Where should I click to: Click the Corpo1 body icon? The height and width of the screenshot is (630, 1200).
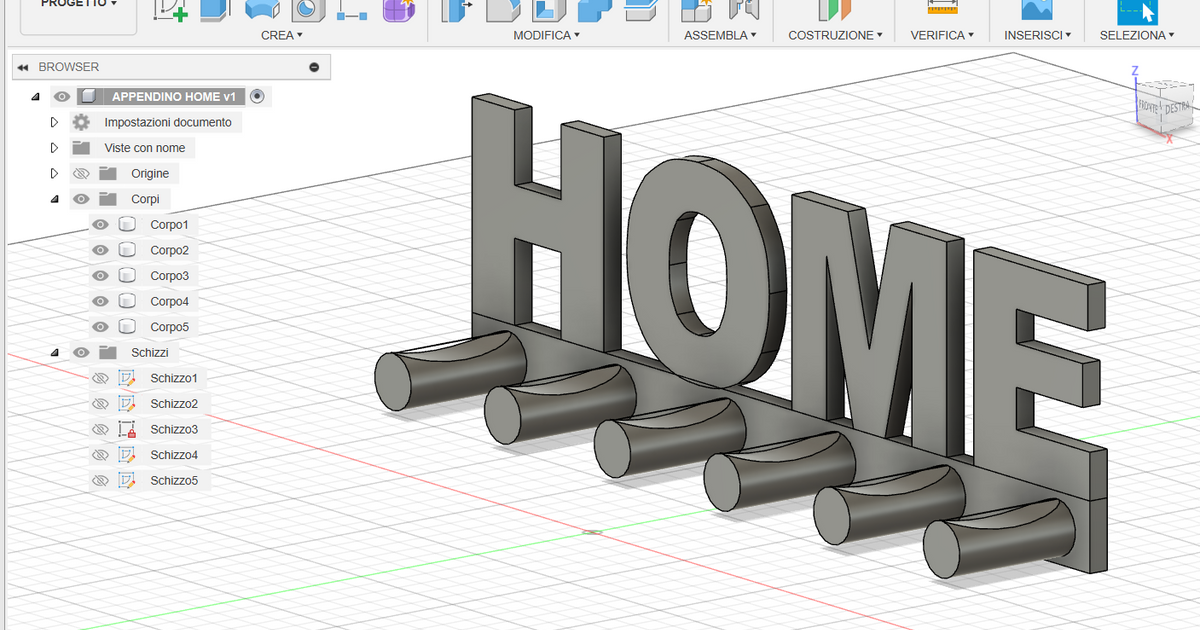[x=127, y=224]
